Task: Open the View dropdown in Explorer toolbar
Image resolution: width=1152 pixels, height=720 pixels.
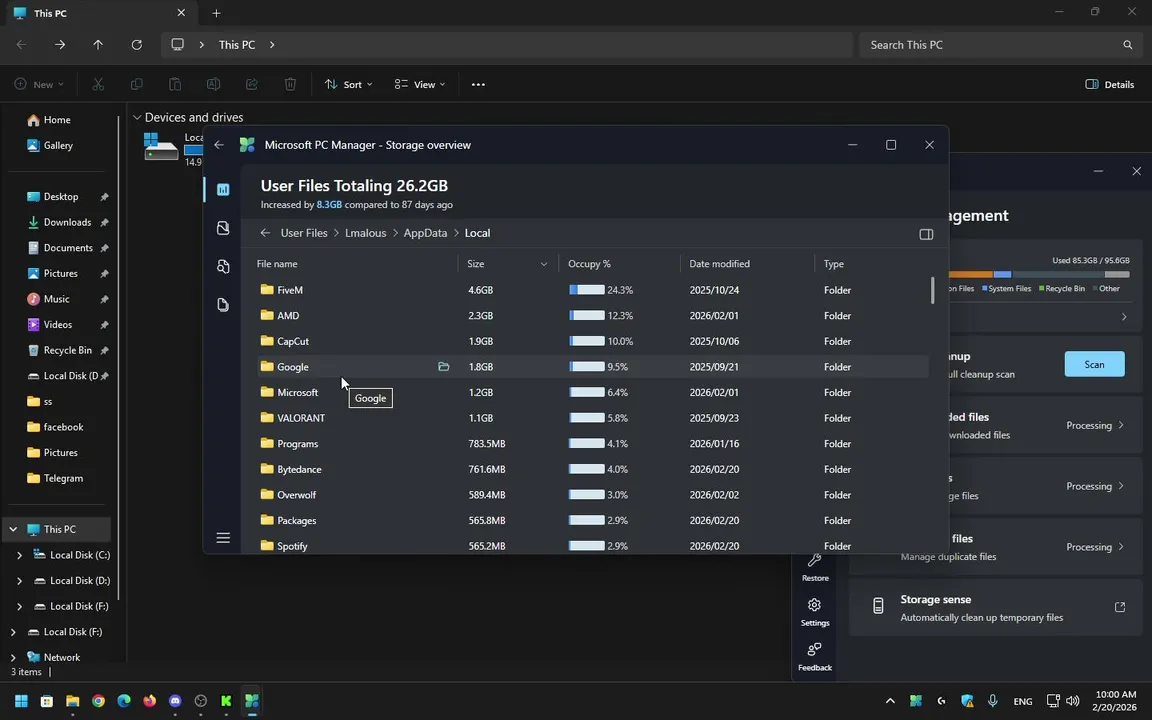Action: (420, 84)
